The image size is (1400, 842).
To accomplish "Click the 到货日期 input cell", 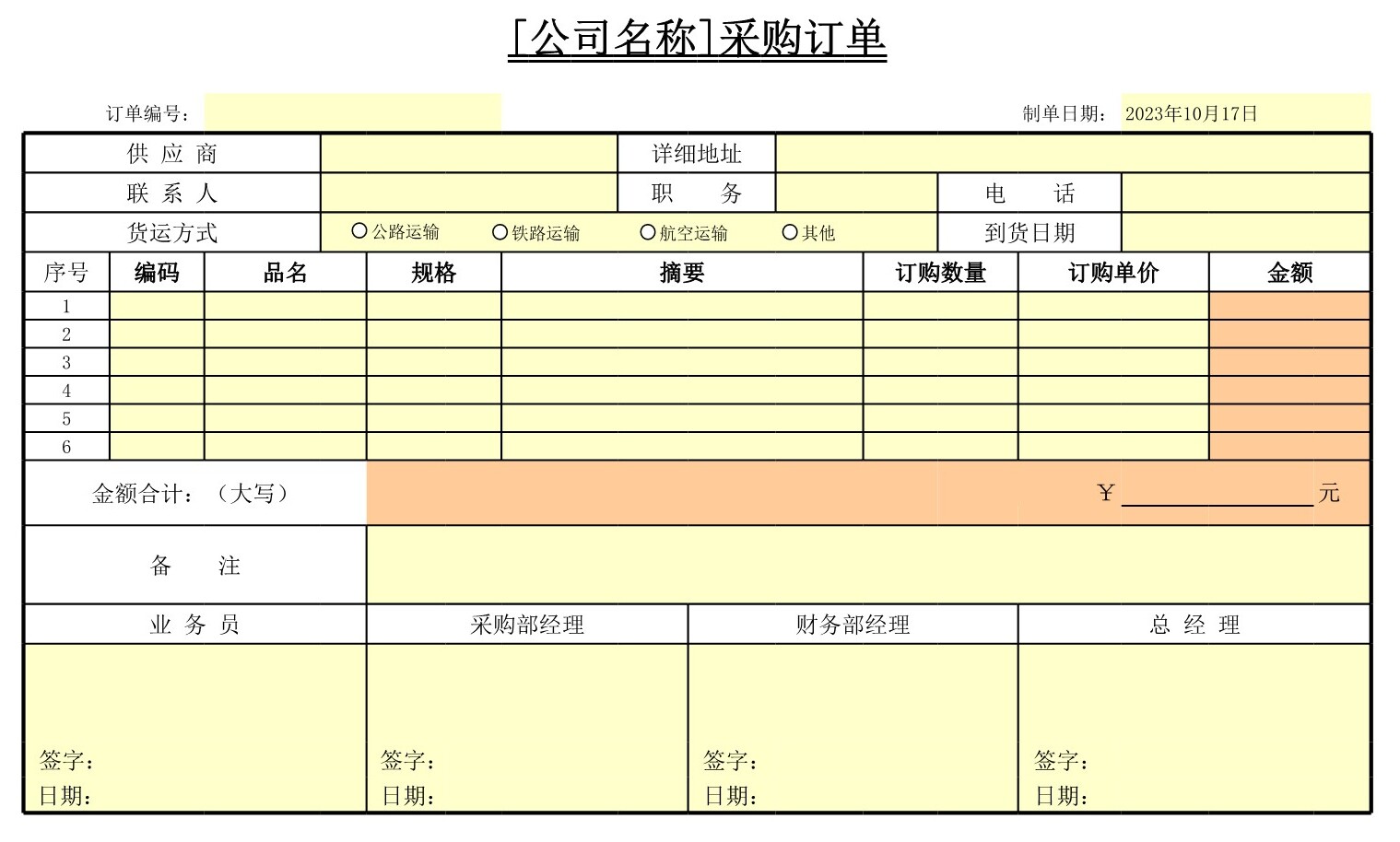I will tap(1245, 233).
